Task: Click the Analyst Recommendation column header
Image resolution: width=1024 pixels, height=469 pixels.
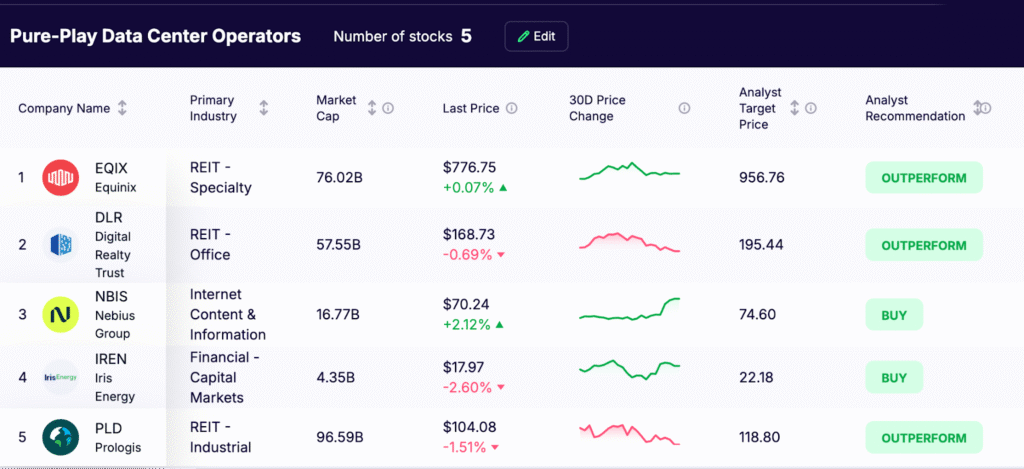Action: (x=915, y=108)
